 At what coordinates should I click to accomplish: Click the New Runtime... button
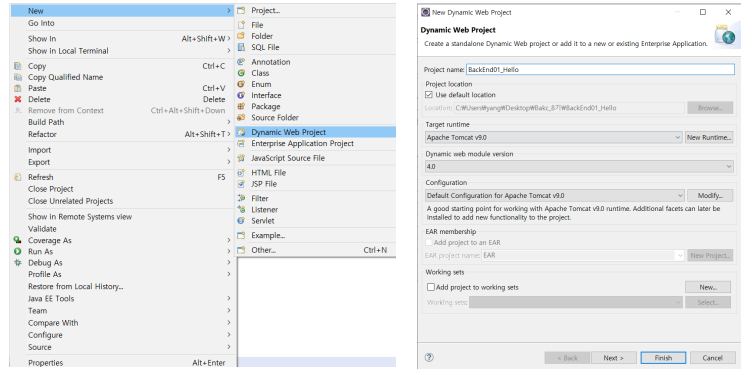[709, 138]
